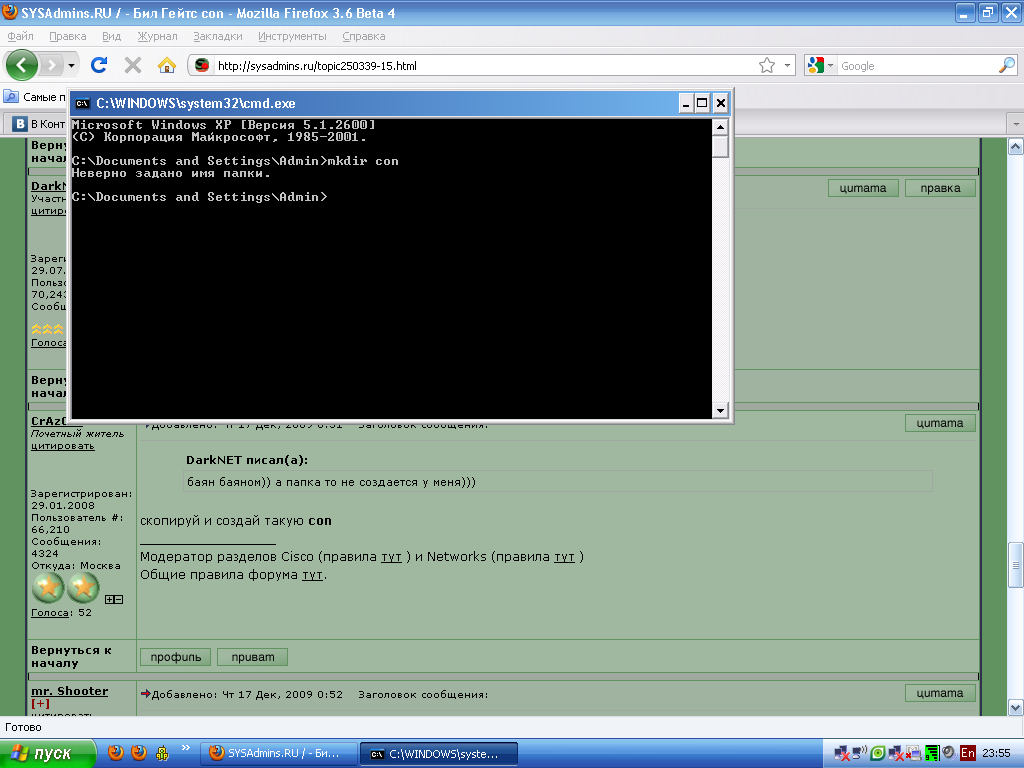Switch to C:\WINDOWS\syste... taskbar button
The image size is (1024, 768).
pos(439,754)
